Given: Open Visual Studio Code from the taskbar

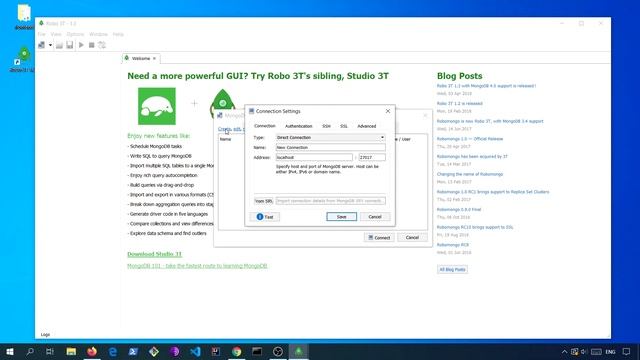Looking at the screenshot, I should tap(196, 351).
